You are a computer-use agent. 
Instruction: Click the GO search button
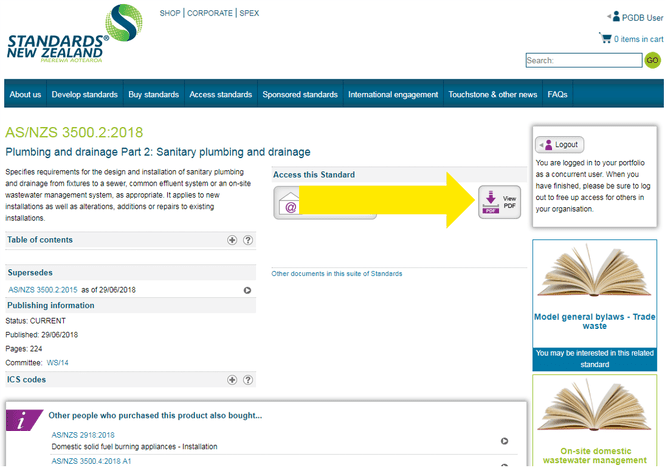652,60
